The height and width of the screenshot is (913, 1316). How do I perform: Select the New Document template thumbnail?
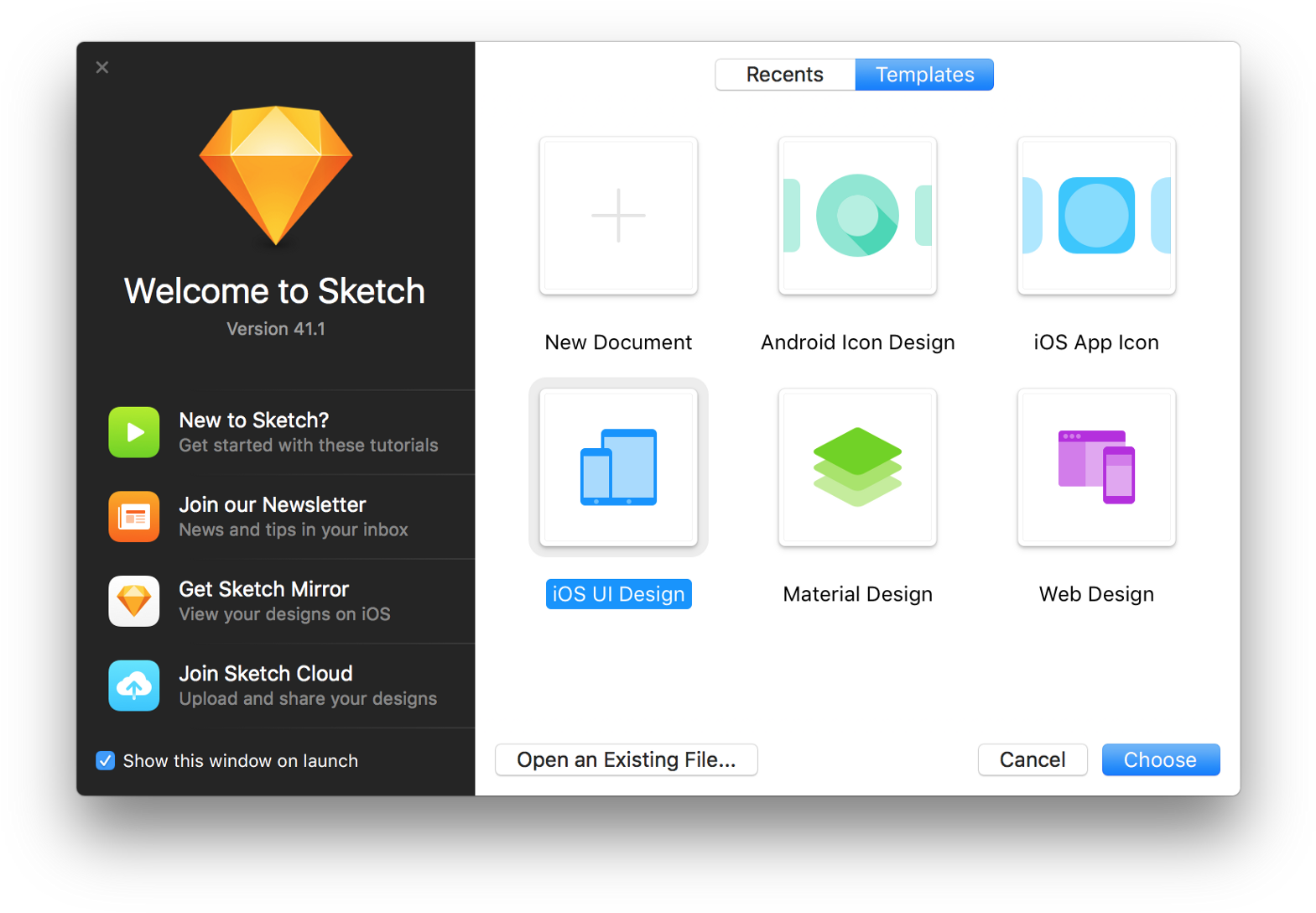(618, 216)
